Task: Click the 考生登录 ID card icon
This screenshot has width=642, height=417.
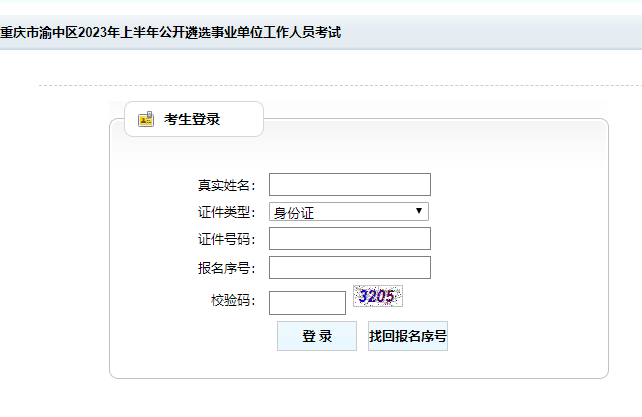Action: tap(146, 120)
